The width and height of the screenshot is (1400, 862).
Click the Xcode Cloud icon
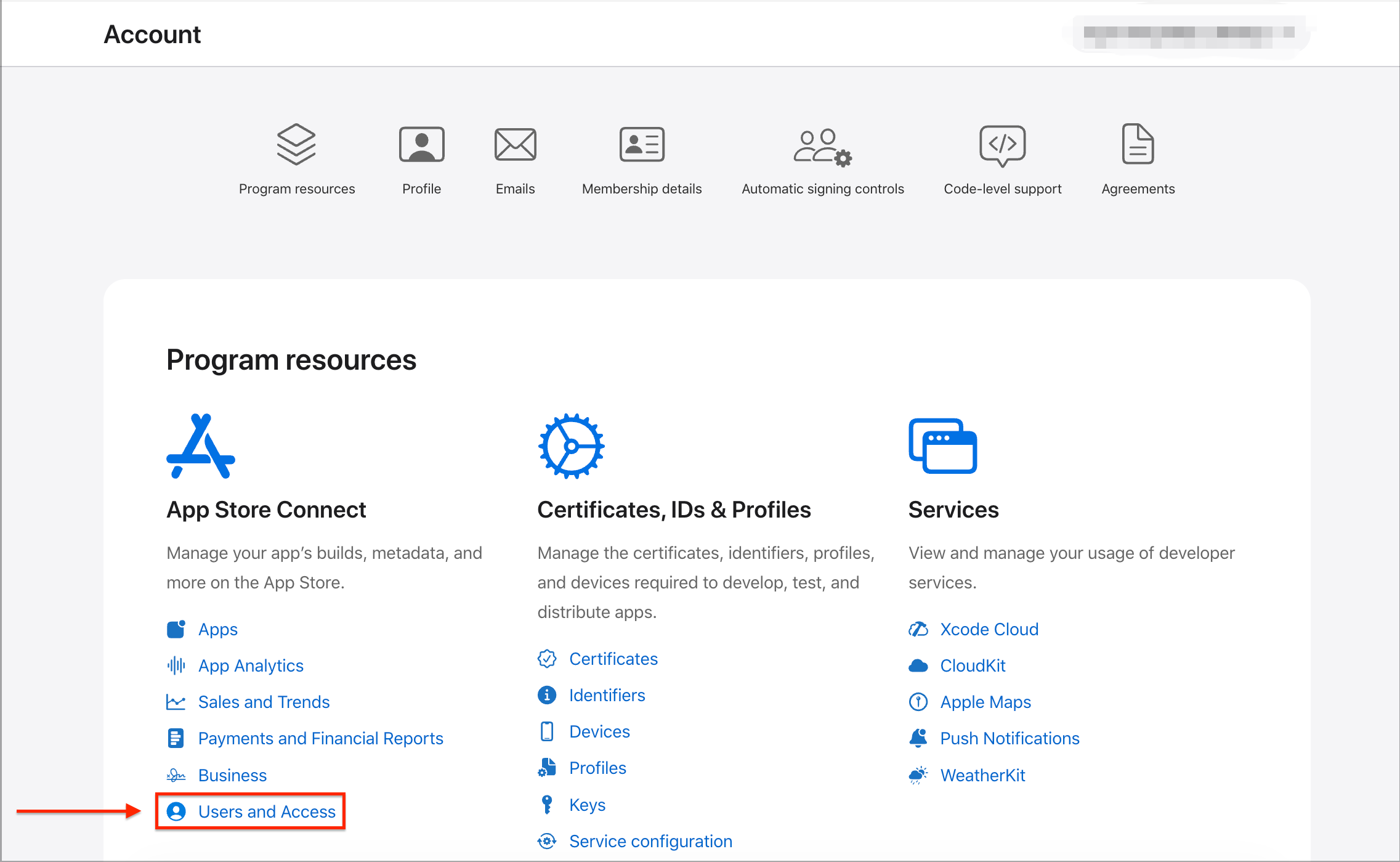coord(918,629)
